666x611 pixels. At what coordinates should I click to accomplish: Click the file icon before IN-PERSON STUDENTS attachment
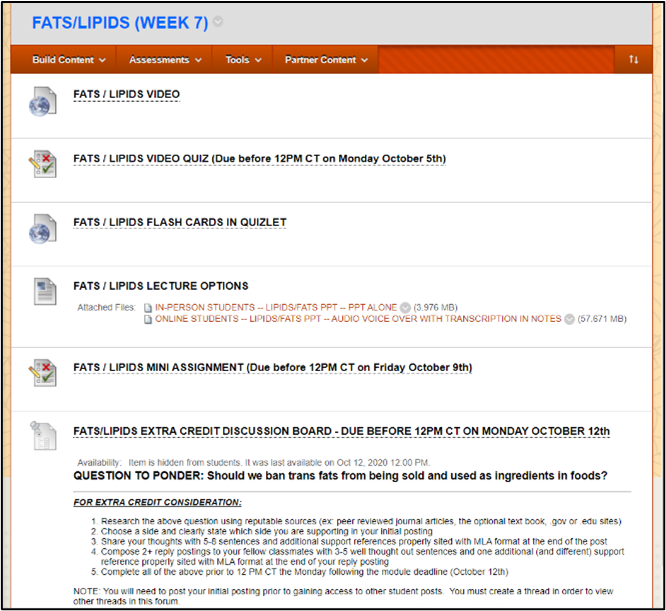tap(148, 308)
